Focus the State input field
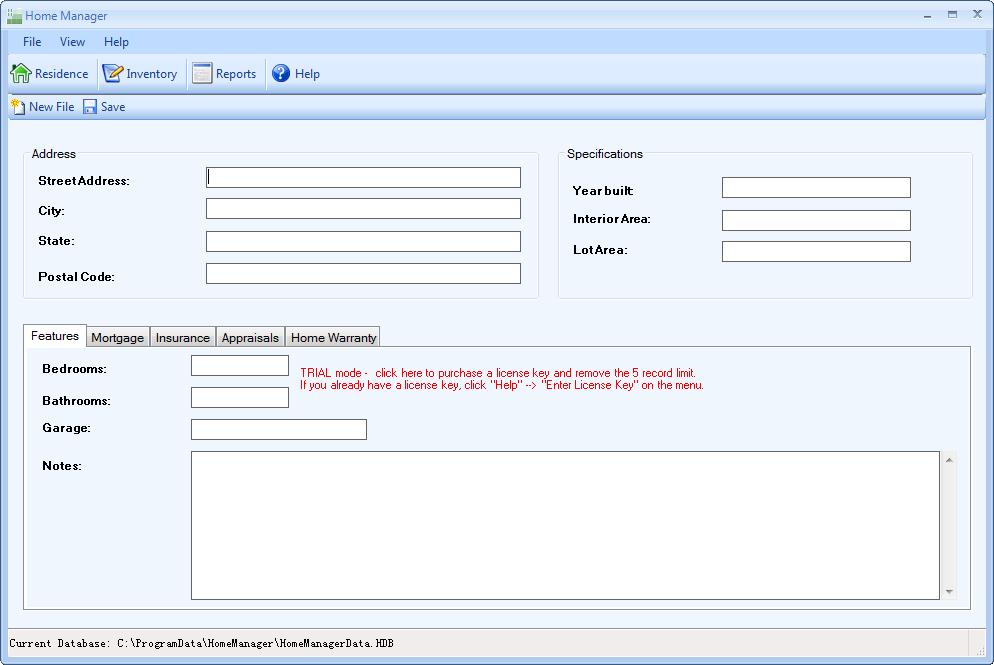 point(363,242)
